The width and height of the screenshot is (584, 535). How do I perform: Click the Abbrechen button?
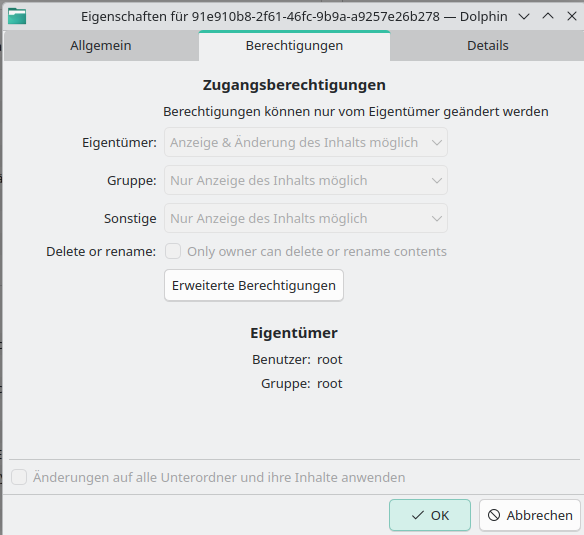(x=530, y=515)
